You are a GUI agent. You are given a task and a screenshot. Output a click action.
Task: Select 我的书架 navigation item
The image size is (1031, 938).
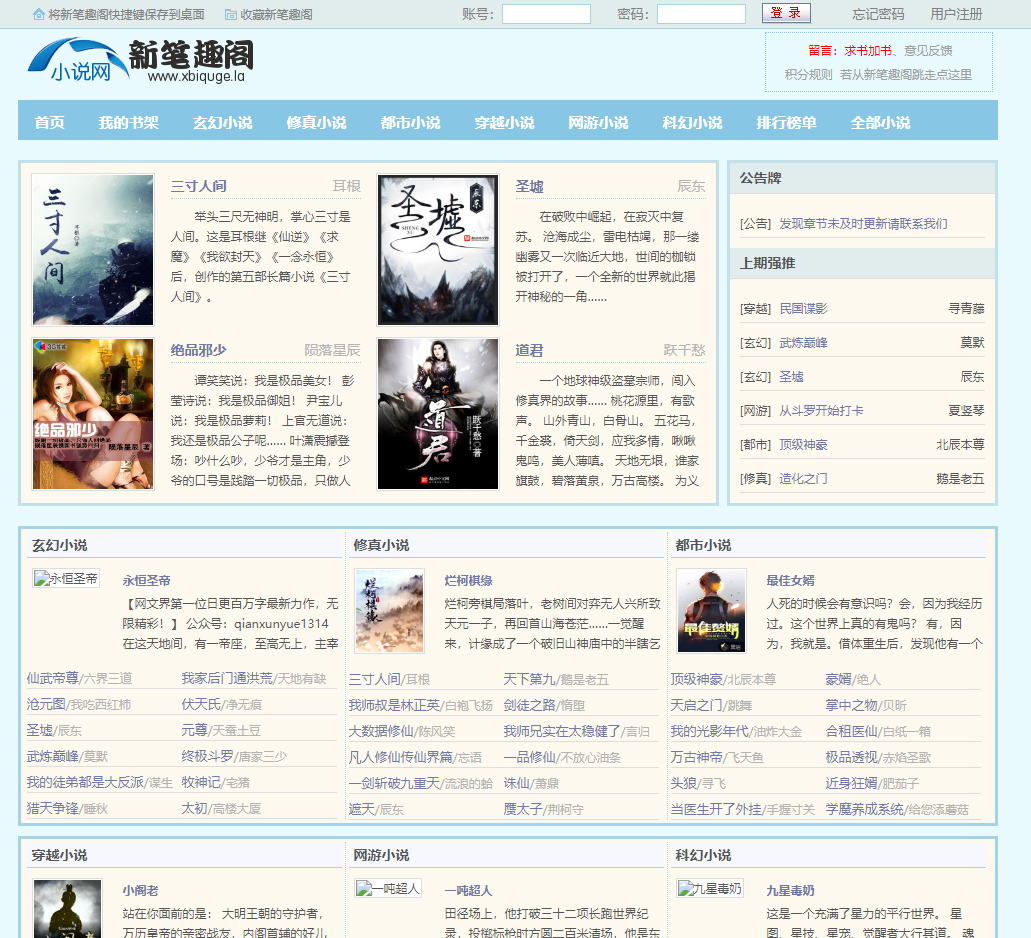point(128,123)
